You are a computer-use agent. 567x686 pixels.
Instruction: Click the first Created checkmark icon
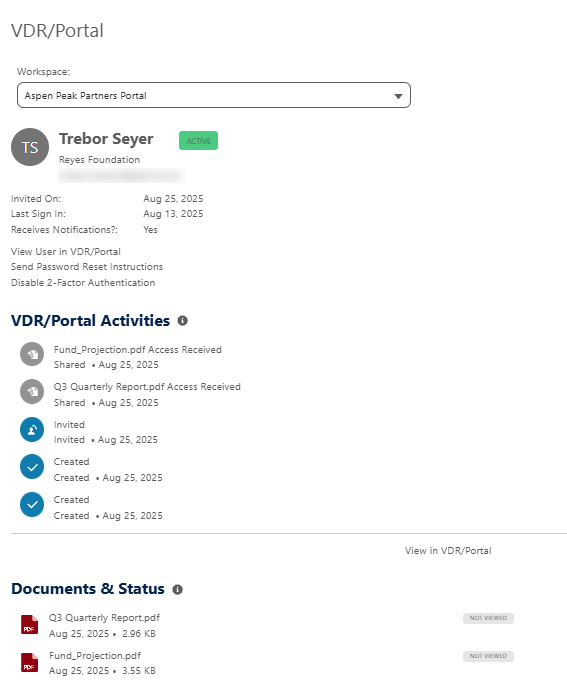tap(32, 467)
